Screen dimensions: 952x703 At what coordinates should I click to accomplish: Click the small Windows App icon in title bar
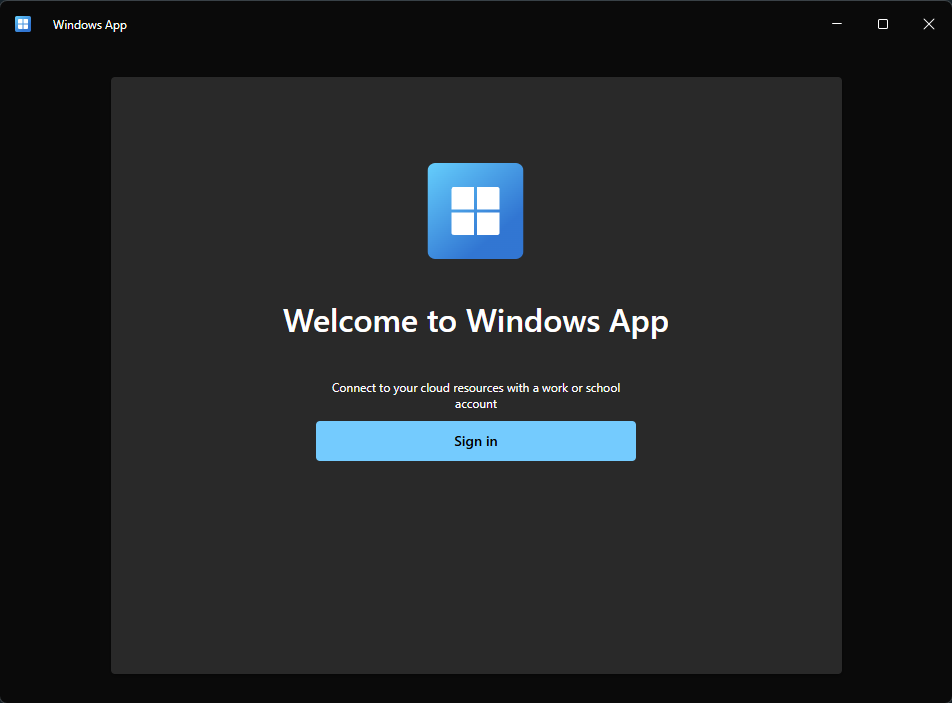pyautogui.click(x=23, y=24)
